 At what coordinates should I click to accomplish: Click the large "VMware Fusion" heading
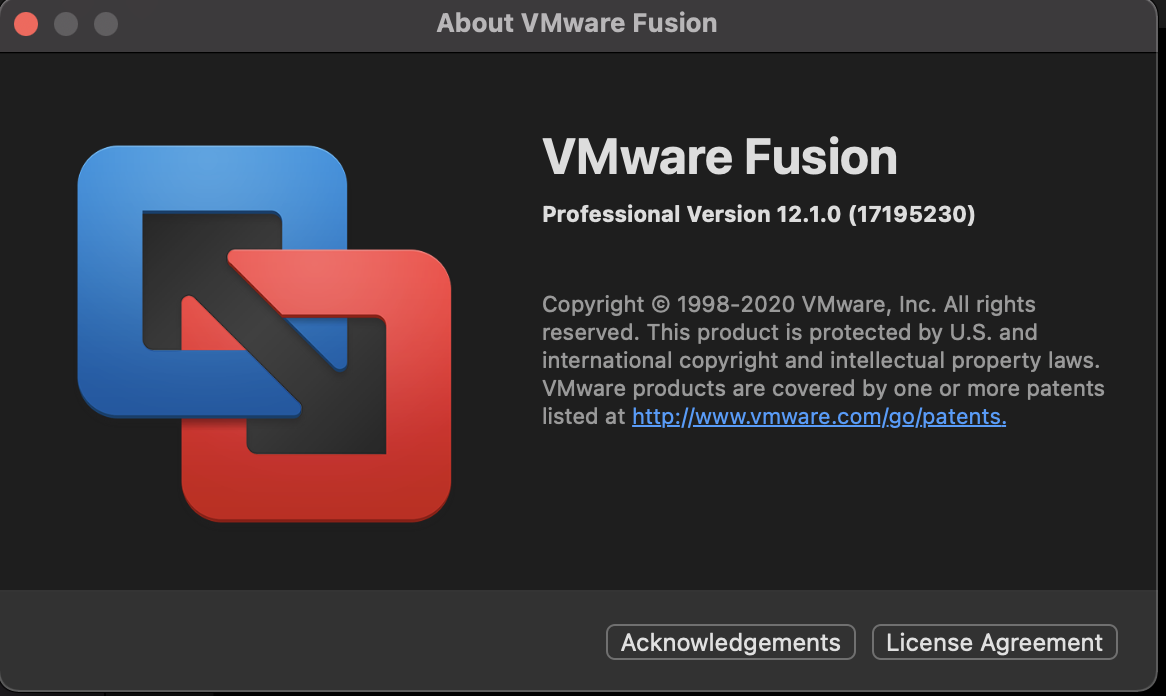click(719, 158)
